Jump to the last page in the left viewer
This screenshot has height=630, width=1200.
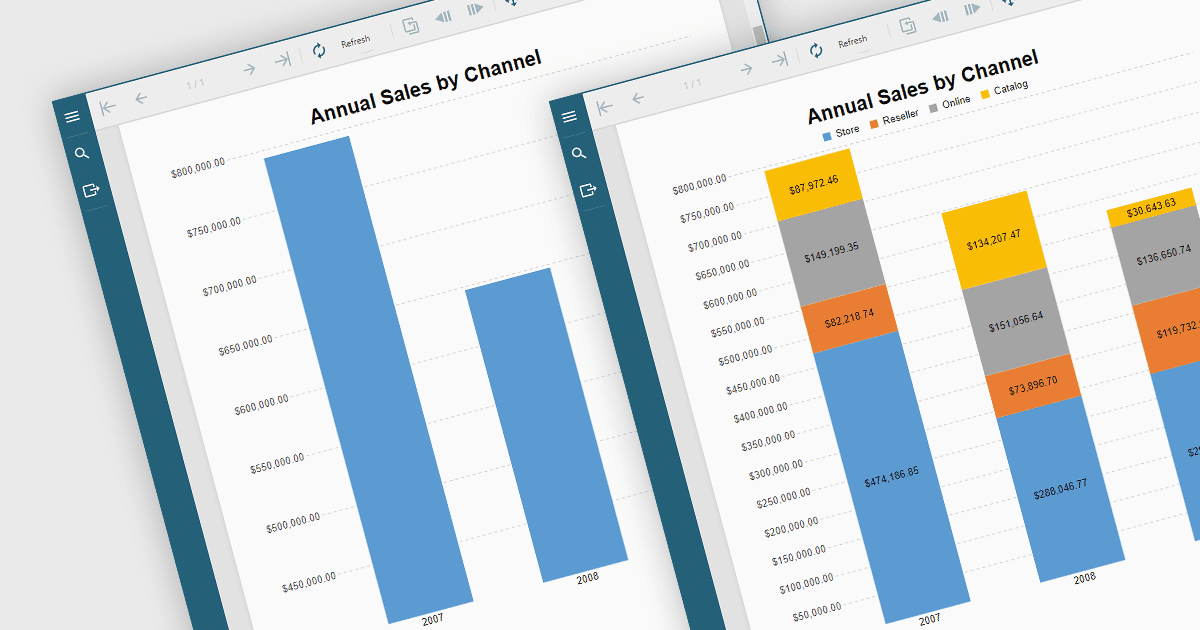pyautogui.click(x=283, y=60)
